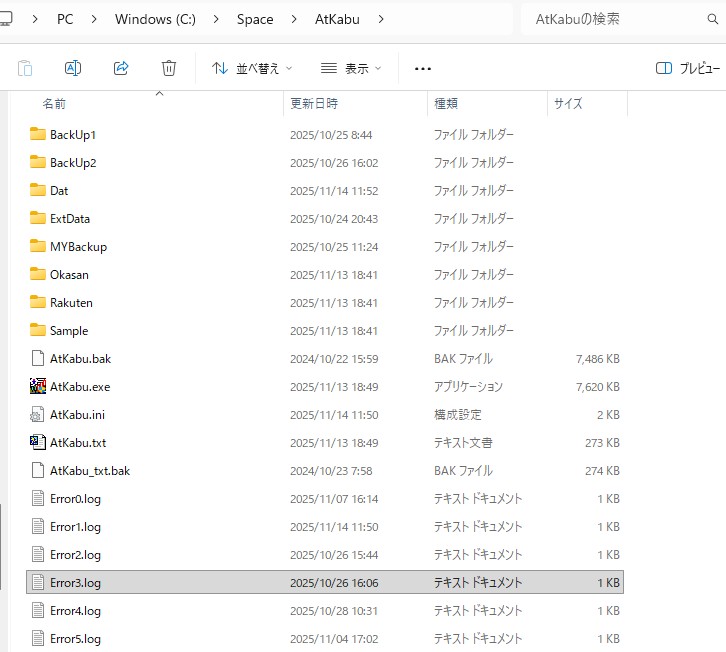Image resolution: width=726 pixels, height=652 pixels.
Task: Click the grayed-out Paste clipboard icon
Action: point(25,68)
